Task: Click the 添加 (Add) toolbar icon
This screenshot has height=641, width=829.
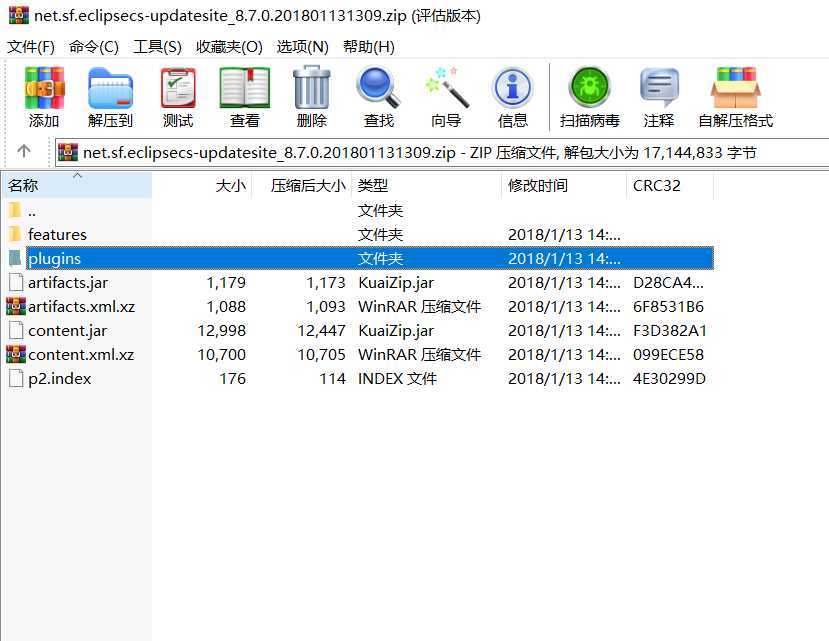Action: click(x=44, y=88)
